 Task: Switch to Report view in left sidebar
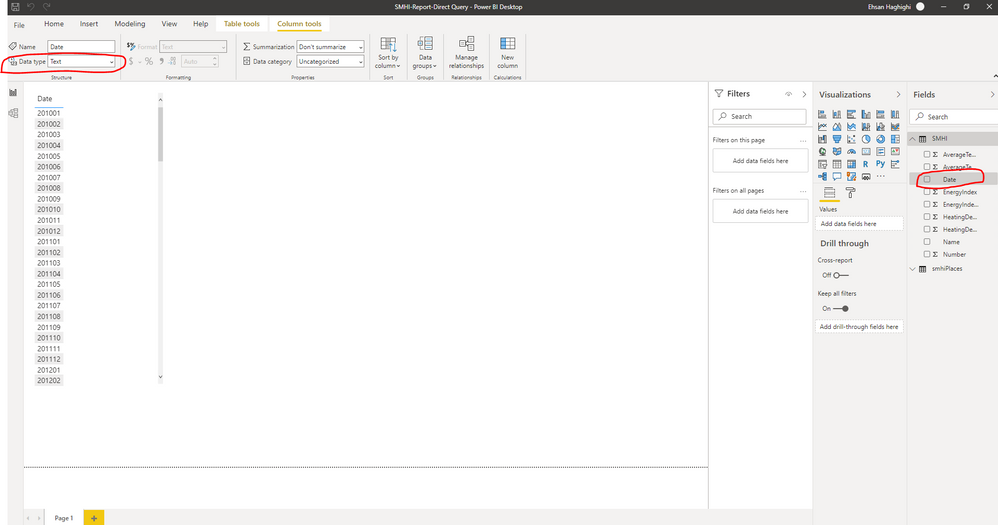point(13,93)
